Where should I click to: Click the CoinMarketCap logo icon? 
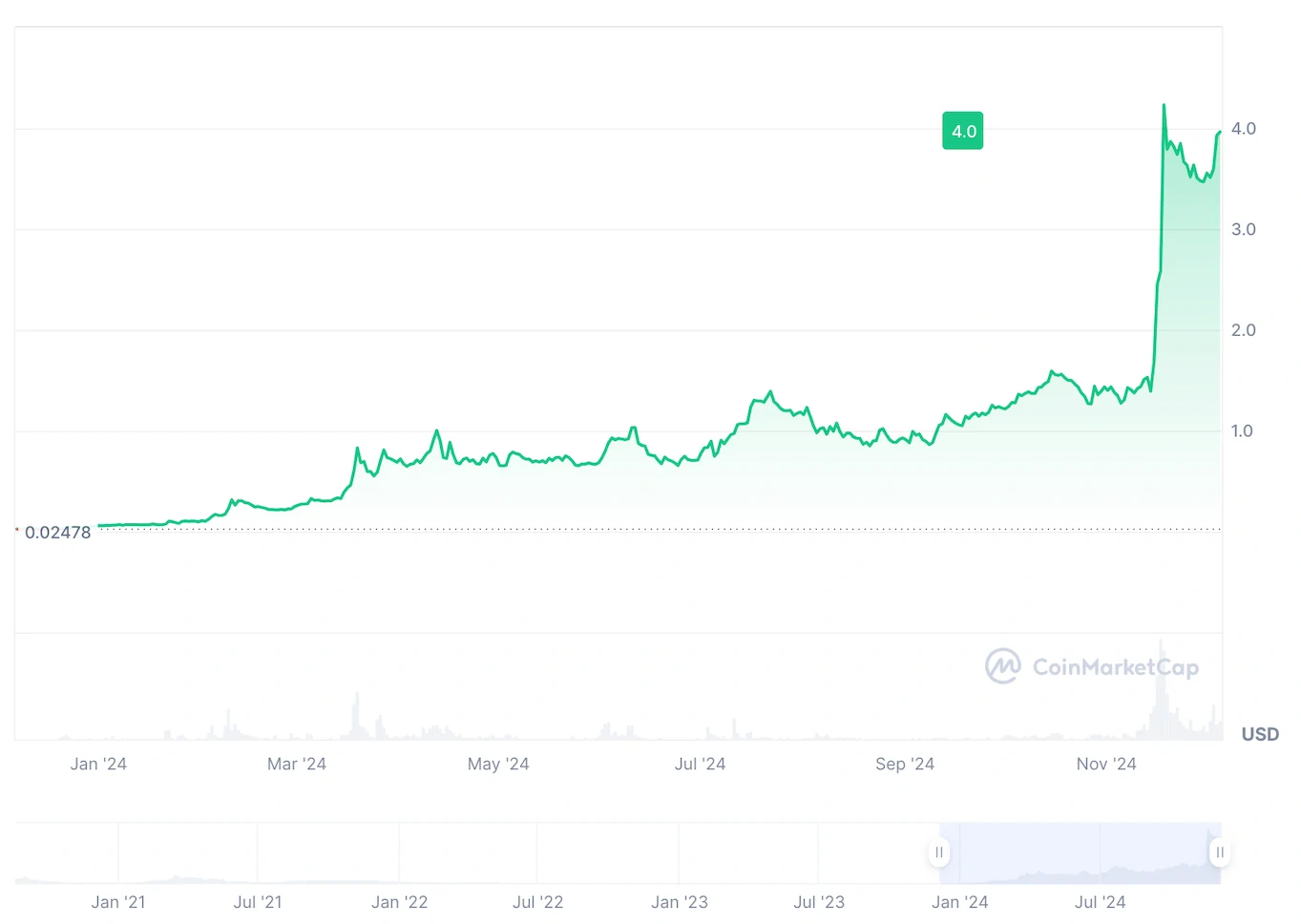click(1002, 666)
